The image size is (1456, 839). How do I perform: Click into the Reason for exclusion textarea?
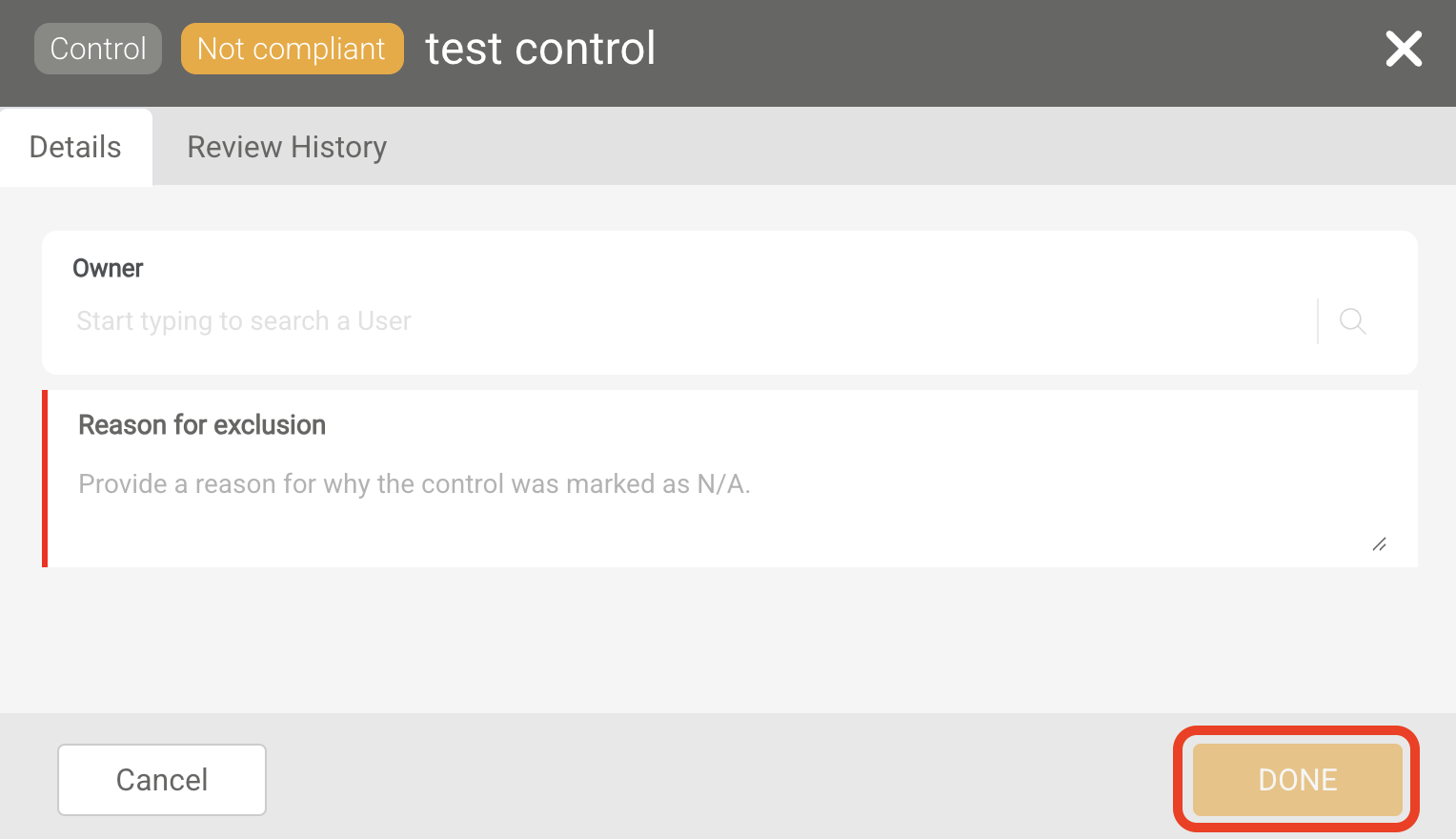(x=724, y=505)
